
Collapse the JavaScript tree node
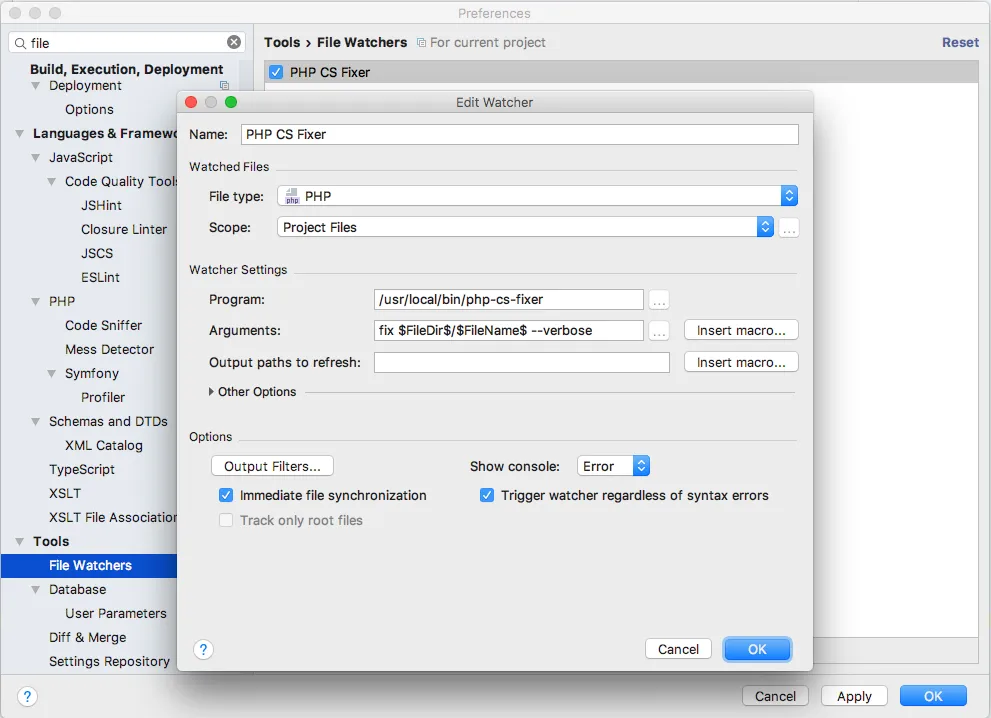coord(35,158)
